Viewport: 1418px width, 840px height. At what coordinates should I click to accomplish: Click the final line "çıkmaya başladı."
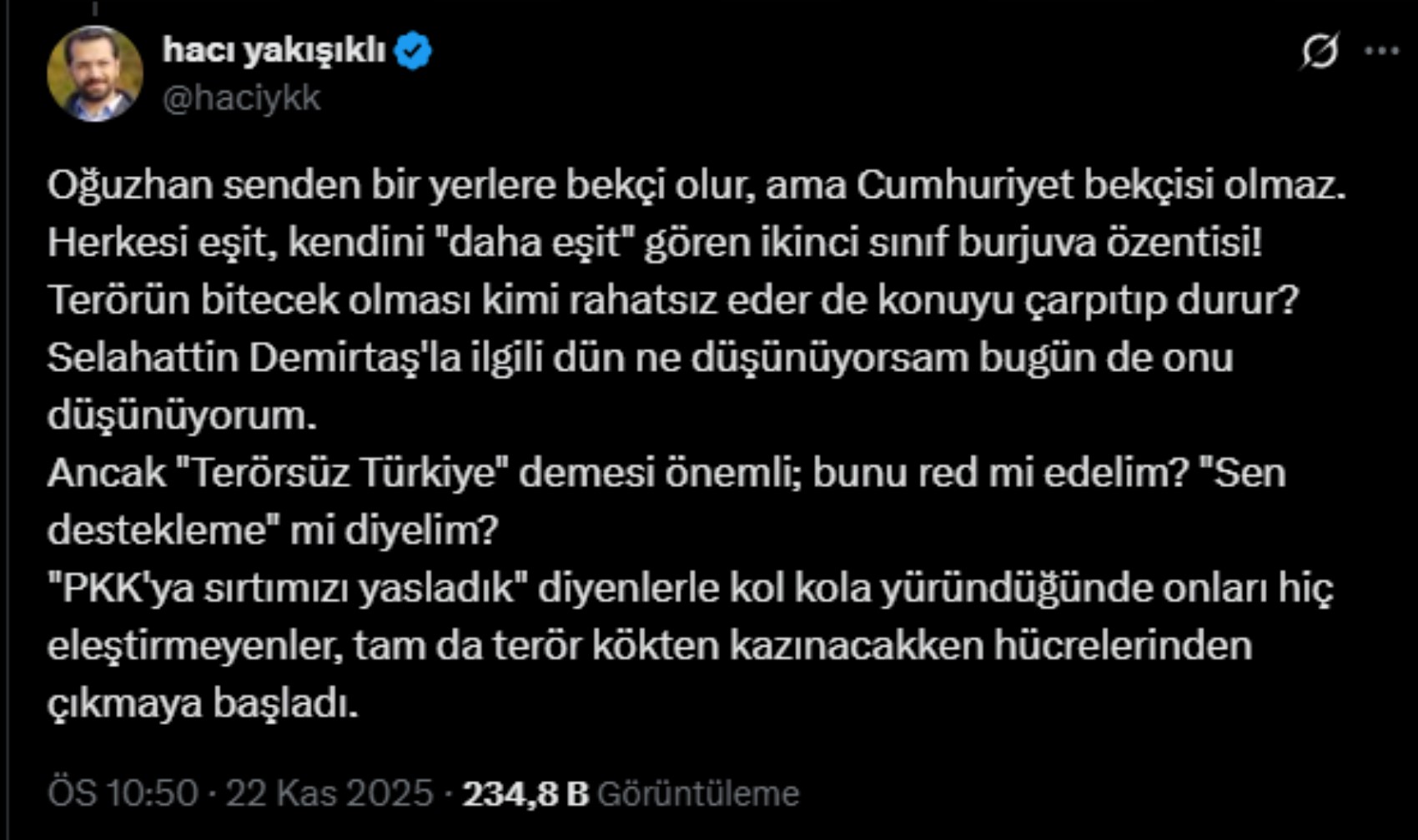tap(203, 703)
